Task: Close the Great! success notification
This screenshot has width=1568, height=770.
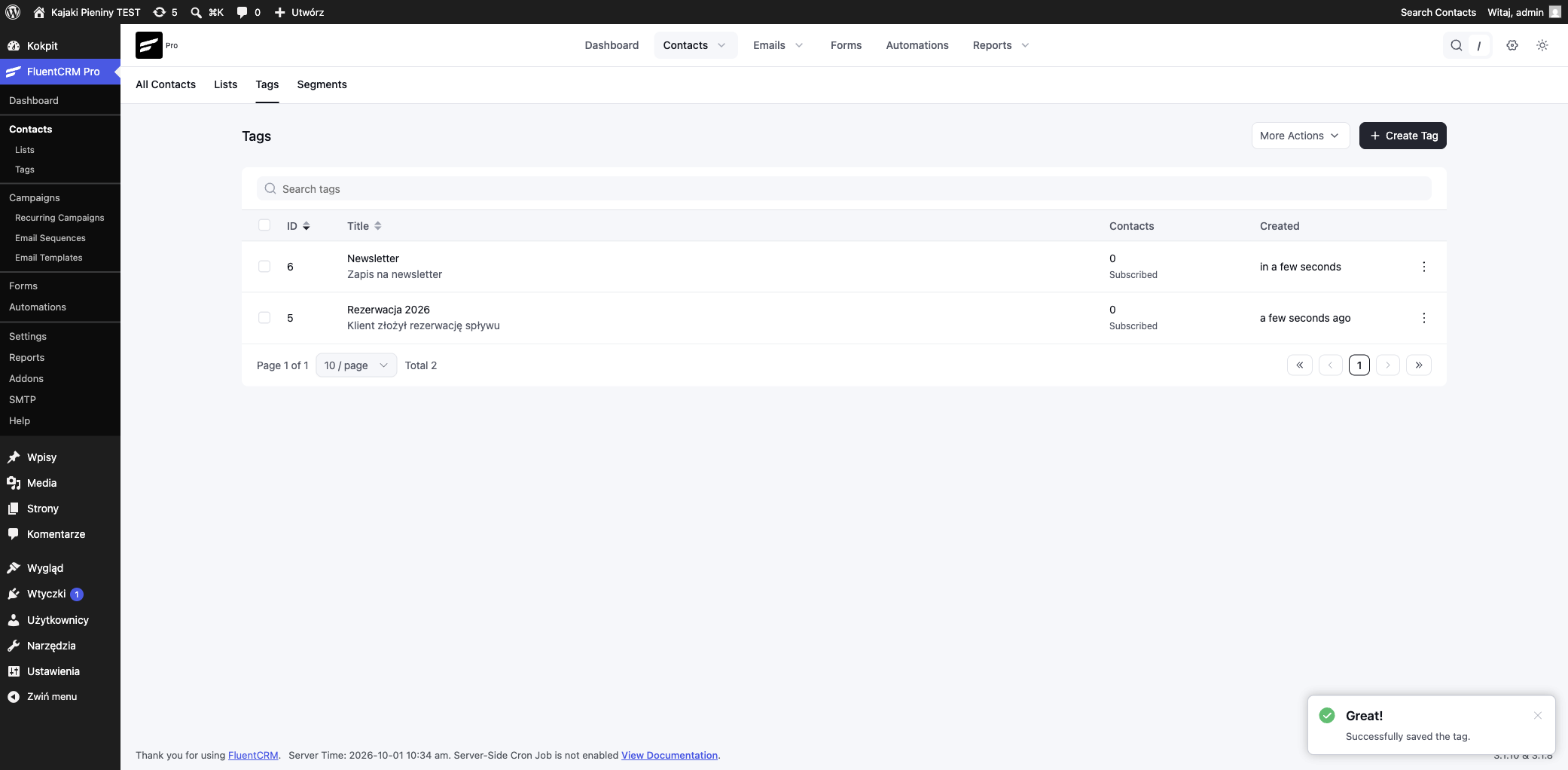Action: point(1537,716)
